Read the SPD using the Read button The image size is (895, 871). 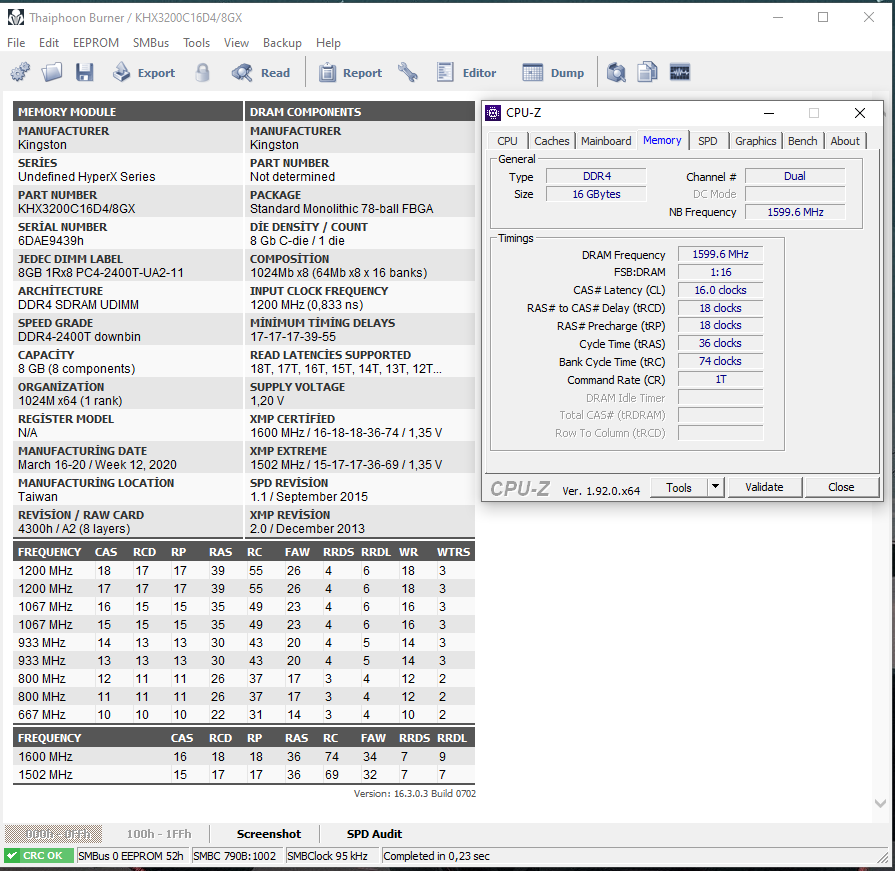[261, 73]
